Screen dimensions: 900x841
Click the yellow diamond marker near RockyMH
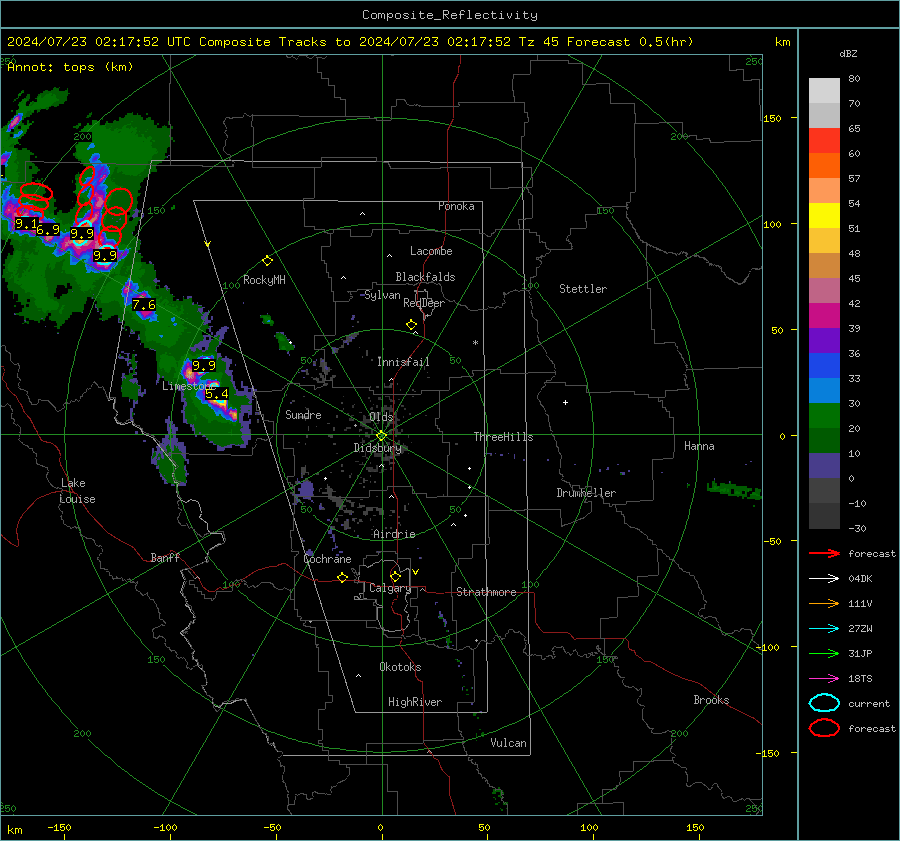267,261
